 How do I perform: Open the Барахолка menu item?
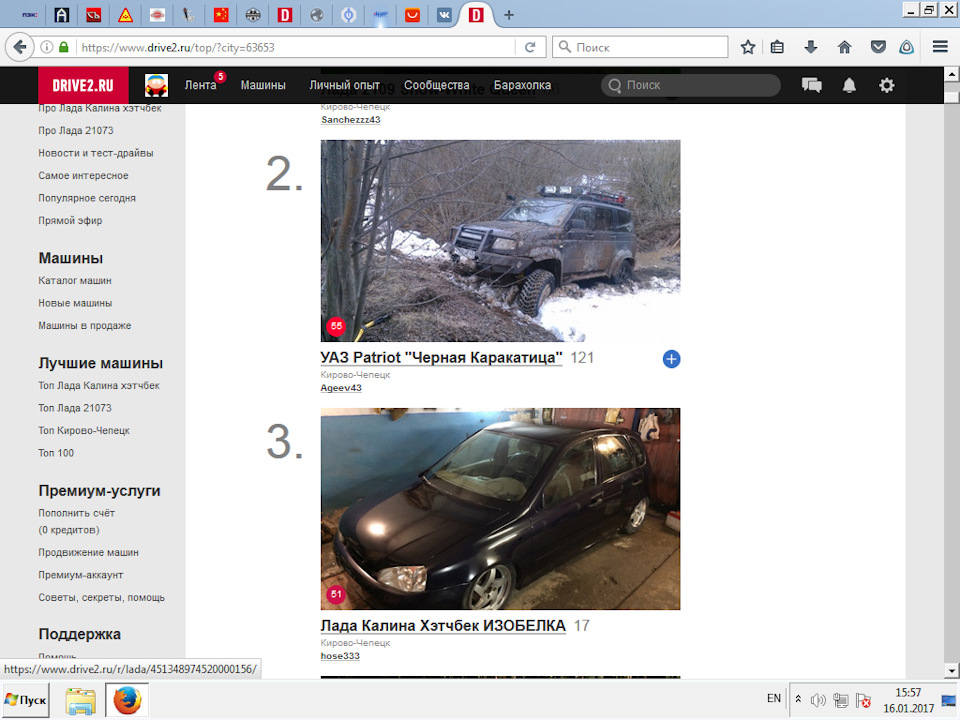click(522, 85)
